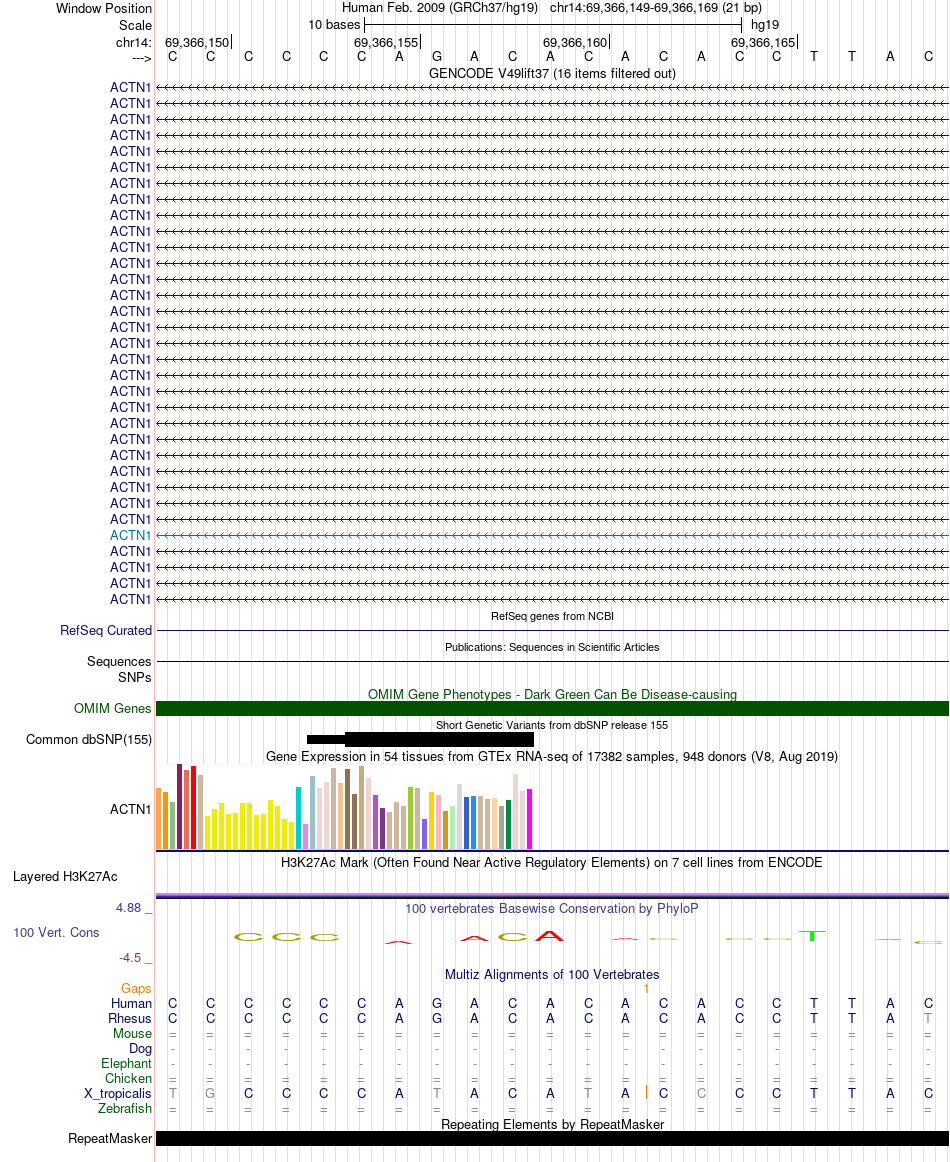Click 'Human Feb. 2009 (GRCh37/hg19)' header text
Screen dimensions: 950x1162
(x=439, y=8)
